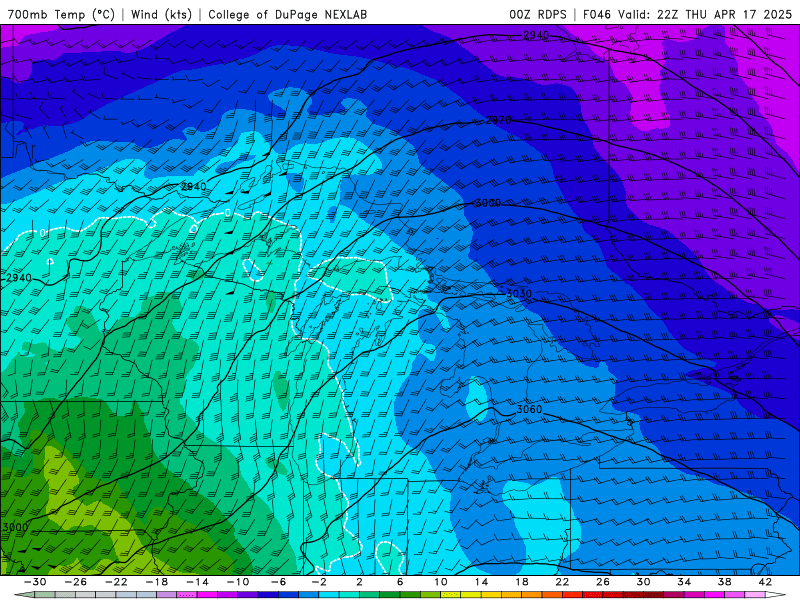
Task: Click the 42 colorbar value
Action: pos(765,582)
